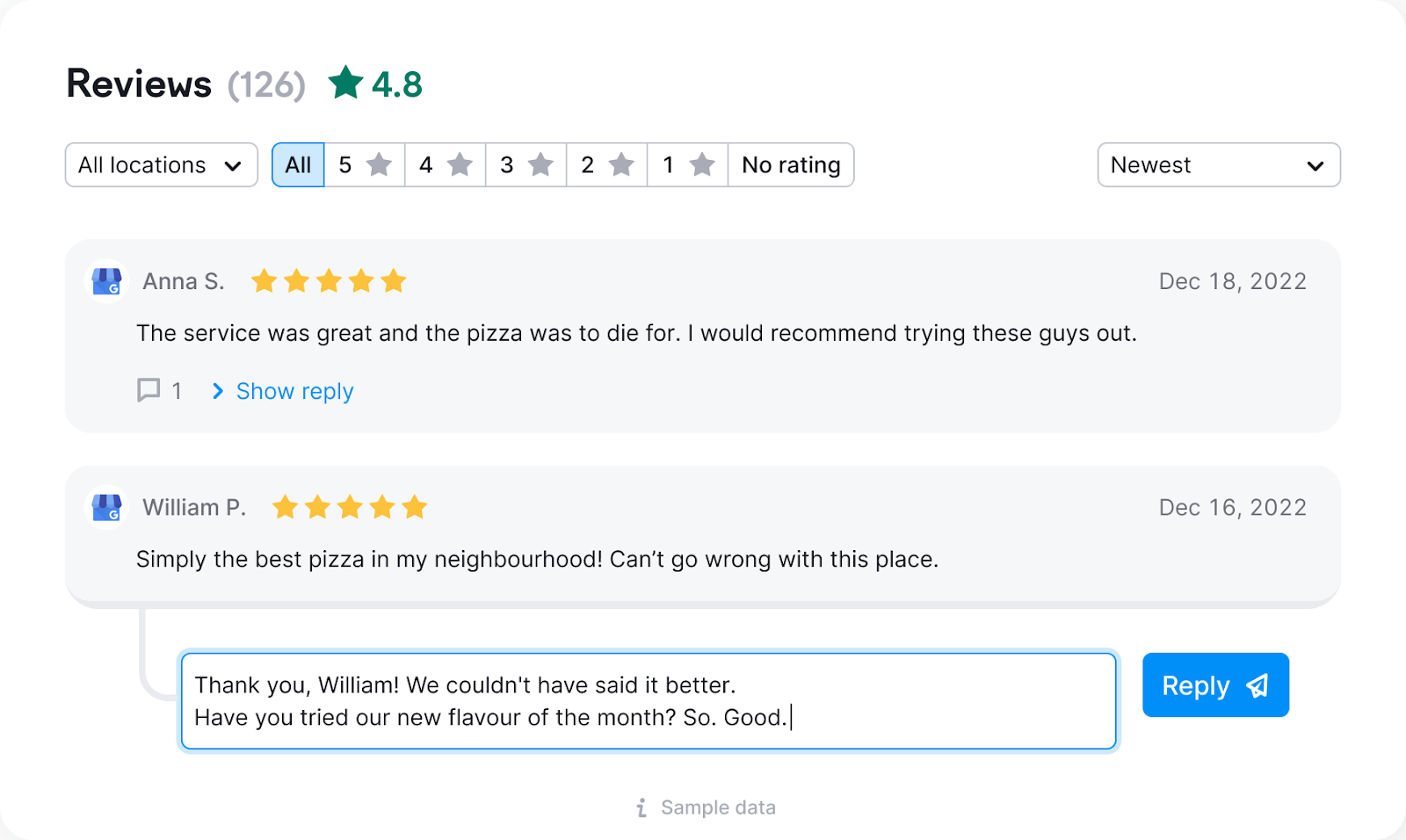Enable the 3-star review filter
The width and height of the screenshot is (1406, 840).
click(525, 164)
